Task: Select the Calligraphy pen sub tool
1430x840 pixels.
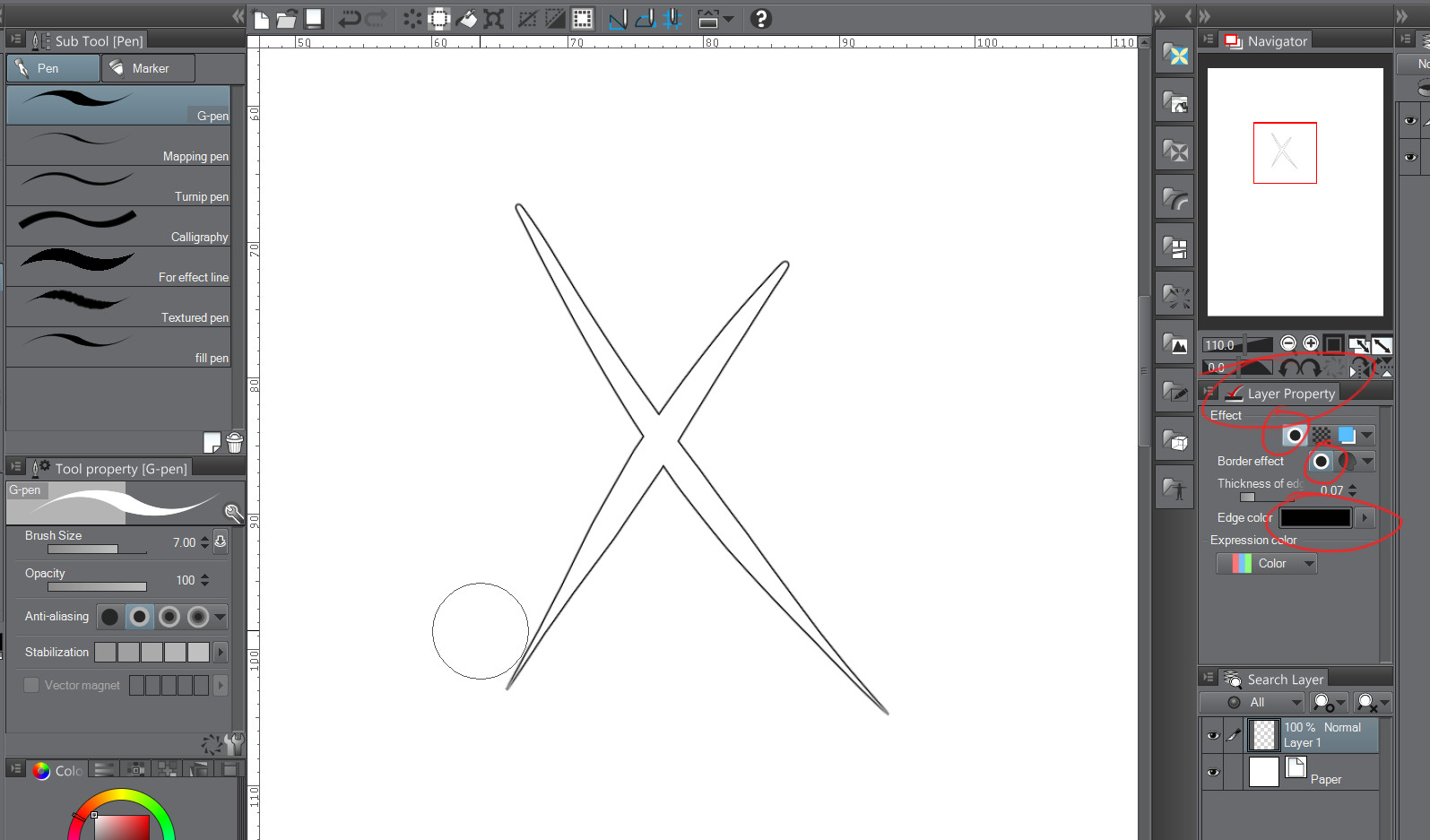Action: tap(118, 226)
